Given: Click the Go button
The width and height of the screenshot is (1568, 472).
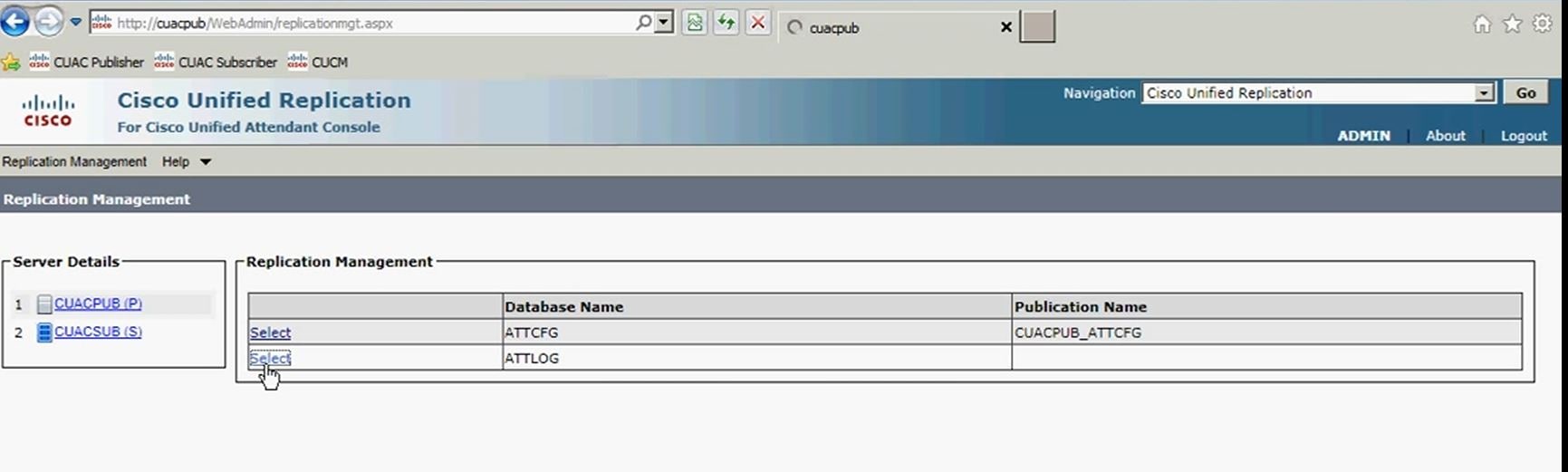Looking at the screenshot, I should click(1526, 92).
